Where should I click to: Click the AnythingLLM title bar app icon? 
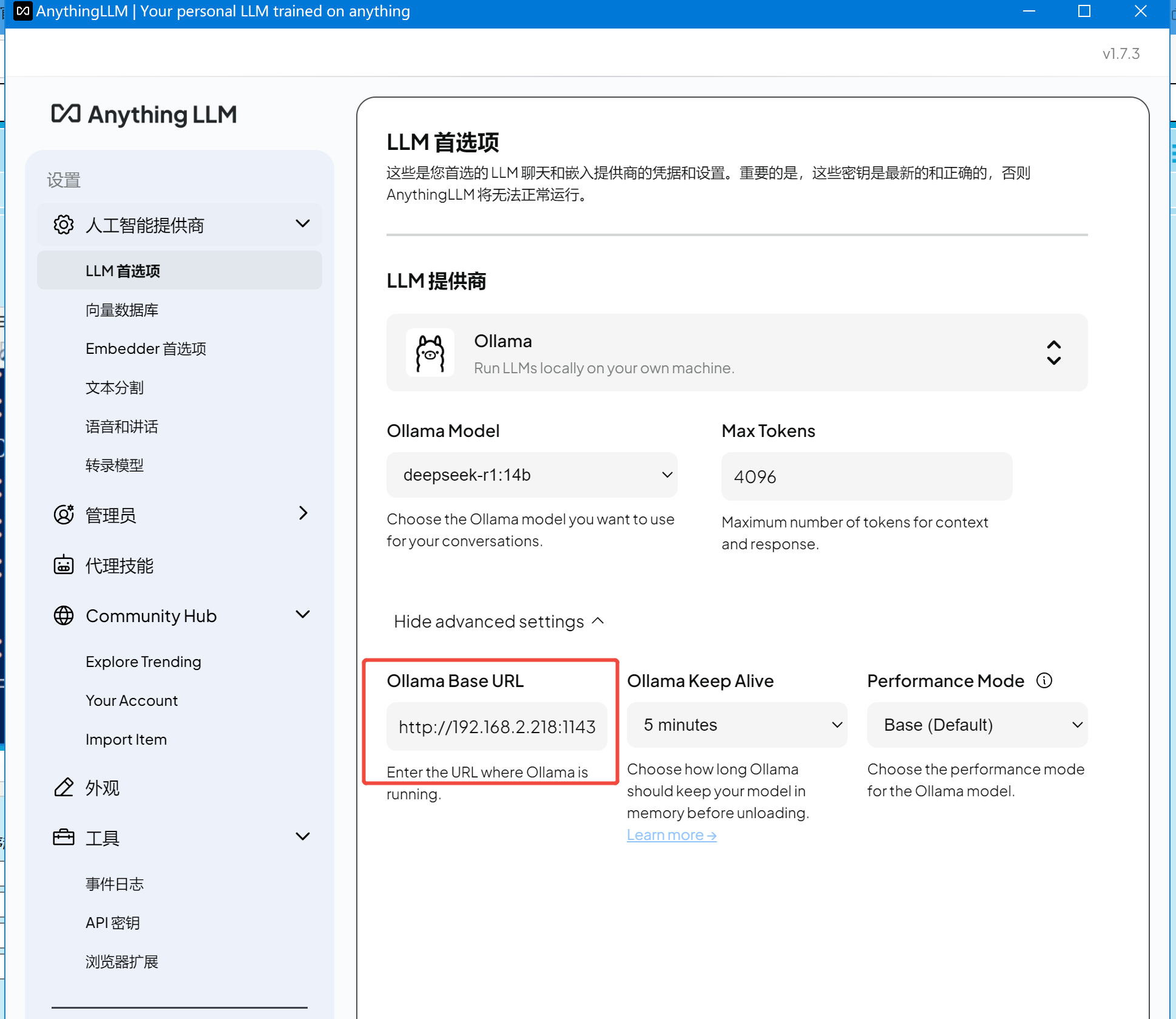[22, 11]
